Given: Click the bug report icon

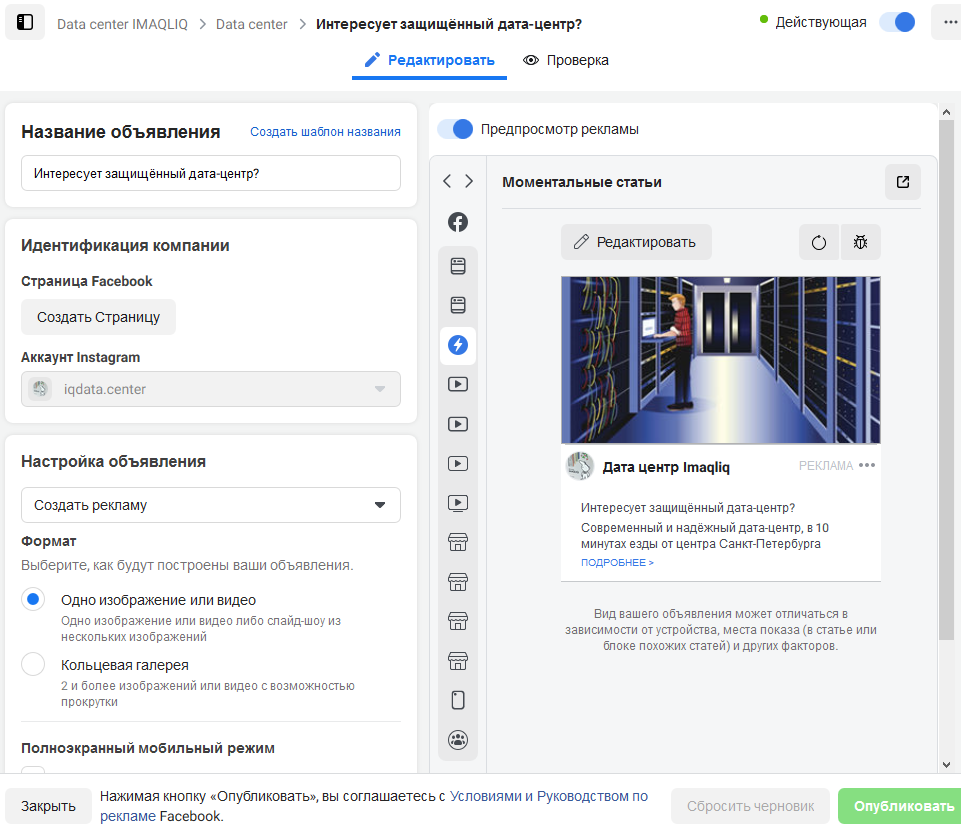Looking at the screenshot, I should tap(860, 242).
